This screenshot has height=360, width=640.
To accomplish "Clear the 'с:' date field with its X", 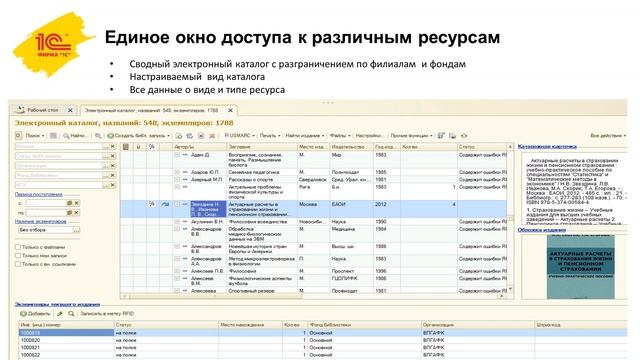I will pyautogui.click(x=76, y=203).
